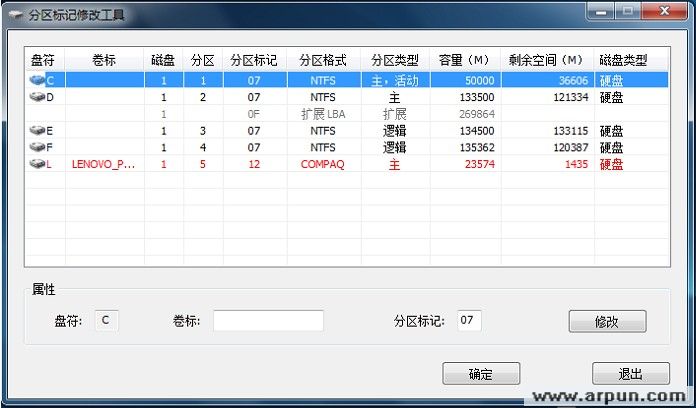Sort by the 分区格式 column header

(324, 60)
